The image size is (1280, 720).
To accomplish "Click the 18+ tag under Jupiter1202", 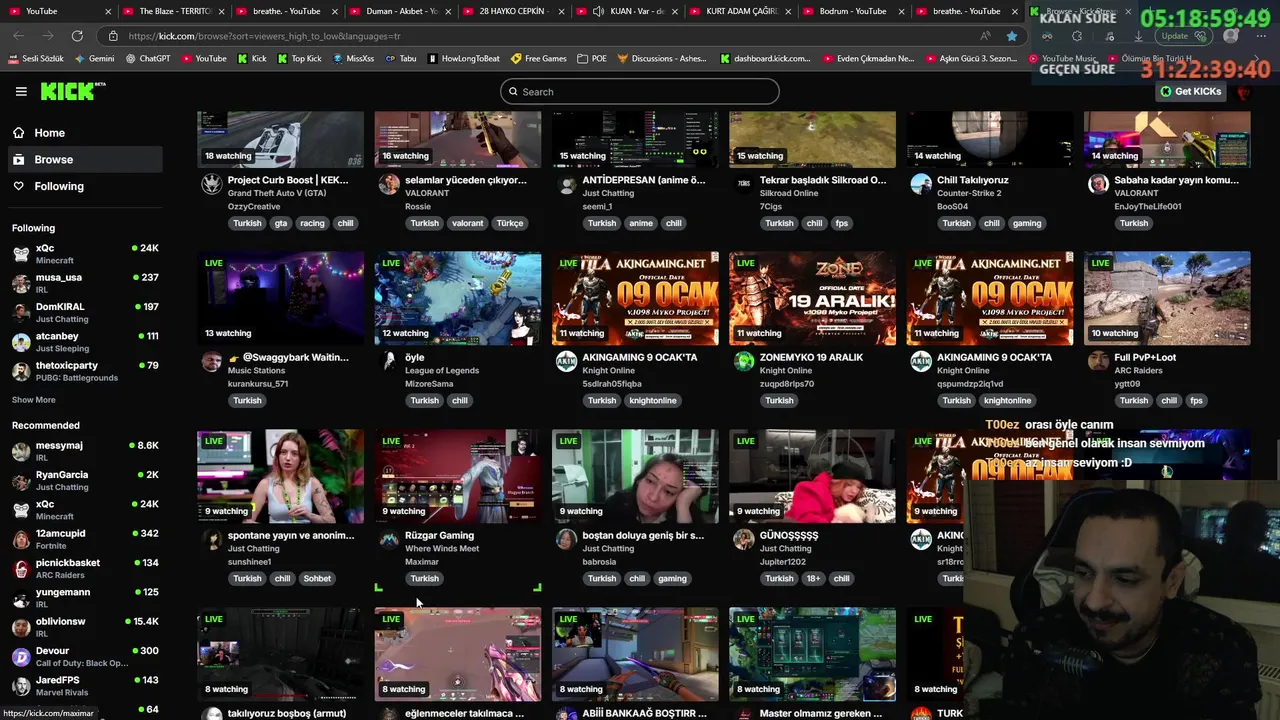I will [814, 579].
